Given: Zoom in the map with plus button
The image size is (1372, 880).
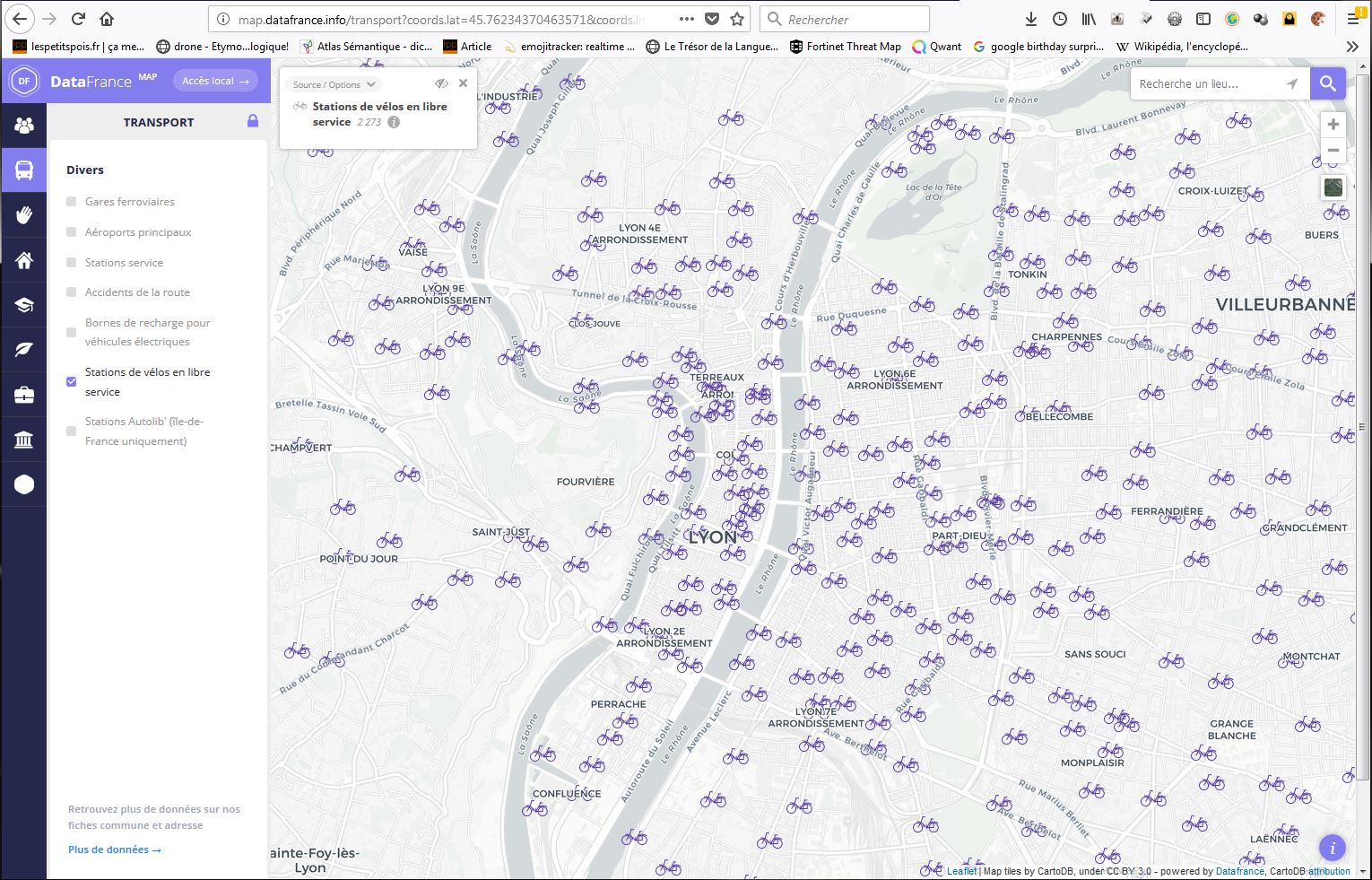Looking at the screenshot, I should pyautogui.click(x=1333, y=125).
